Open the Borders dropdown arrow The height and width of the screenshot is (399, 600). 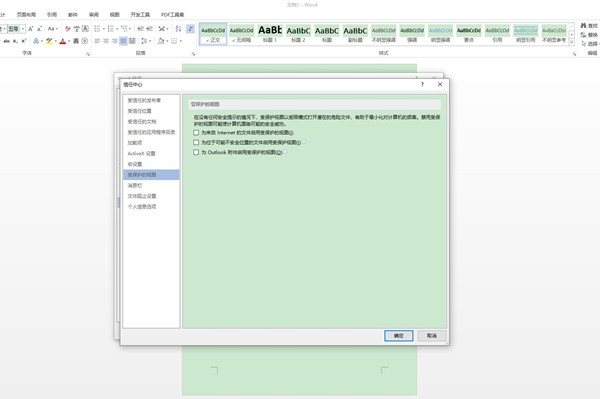181,41
